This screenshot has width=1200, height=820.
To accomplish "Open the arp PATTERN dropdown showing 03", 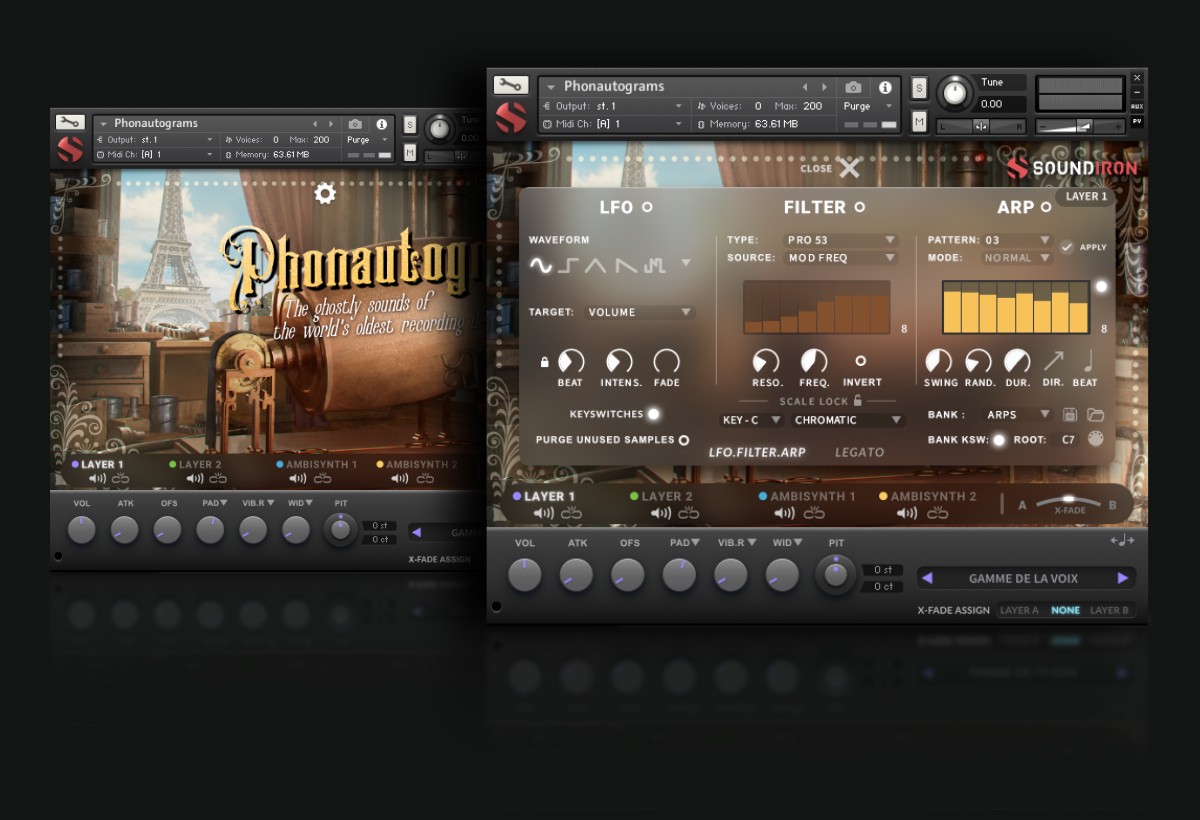I will 1016,240.
